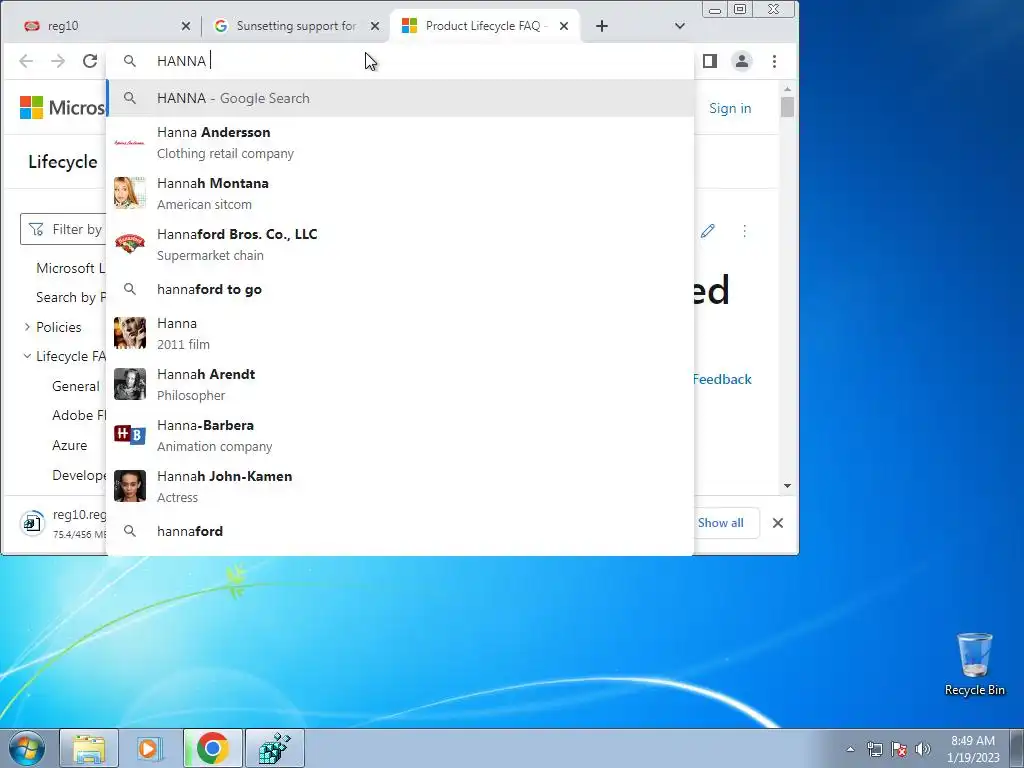Click the Filter by title field
Viewport: 1024px width, 768px height.
tap(63, 229)
